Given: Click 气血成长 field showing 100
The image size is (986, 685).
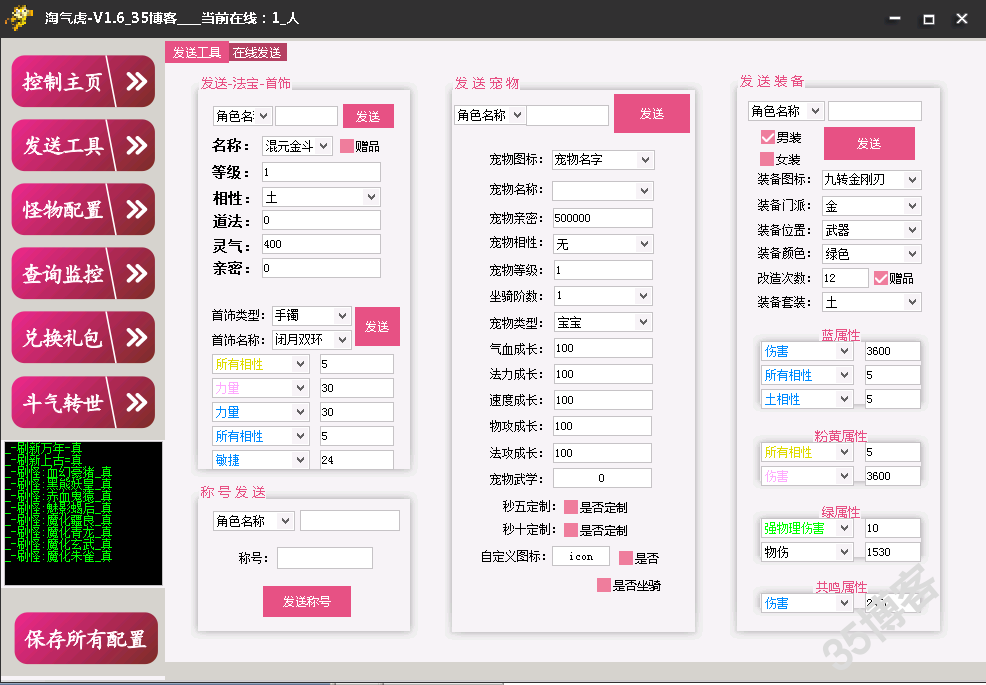Looking at the screenshot, I should click(602, 348).
